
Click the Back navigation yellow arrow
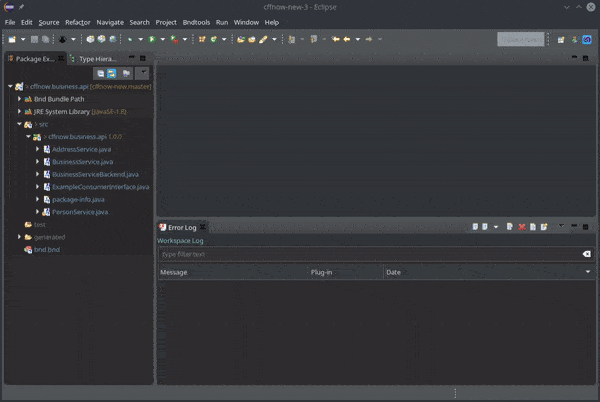[x=347, y=39]
